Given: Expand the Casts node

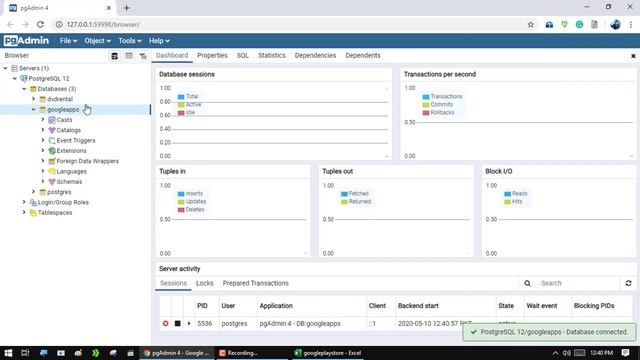Looking at the screenshot, I should click(43, 120).
